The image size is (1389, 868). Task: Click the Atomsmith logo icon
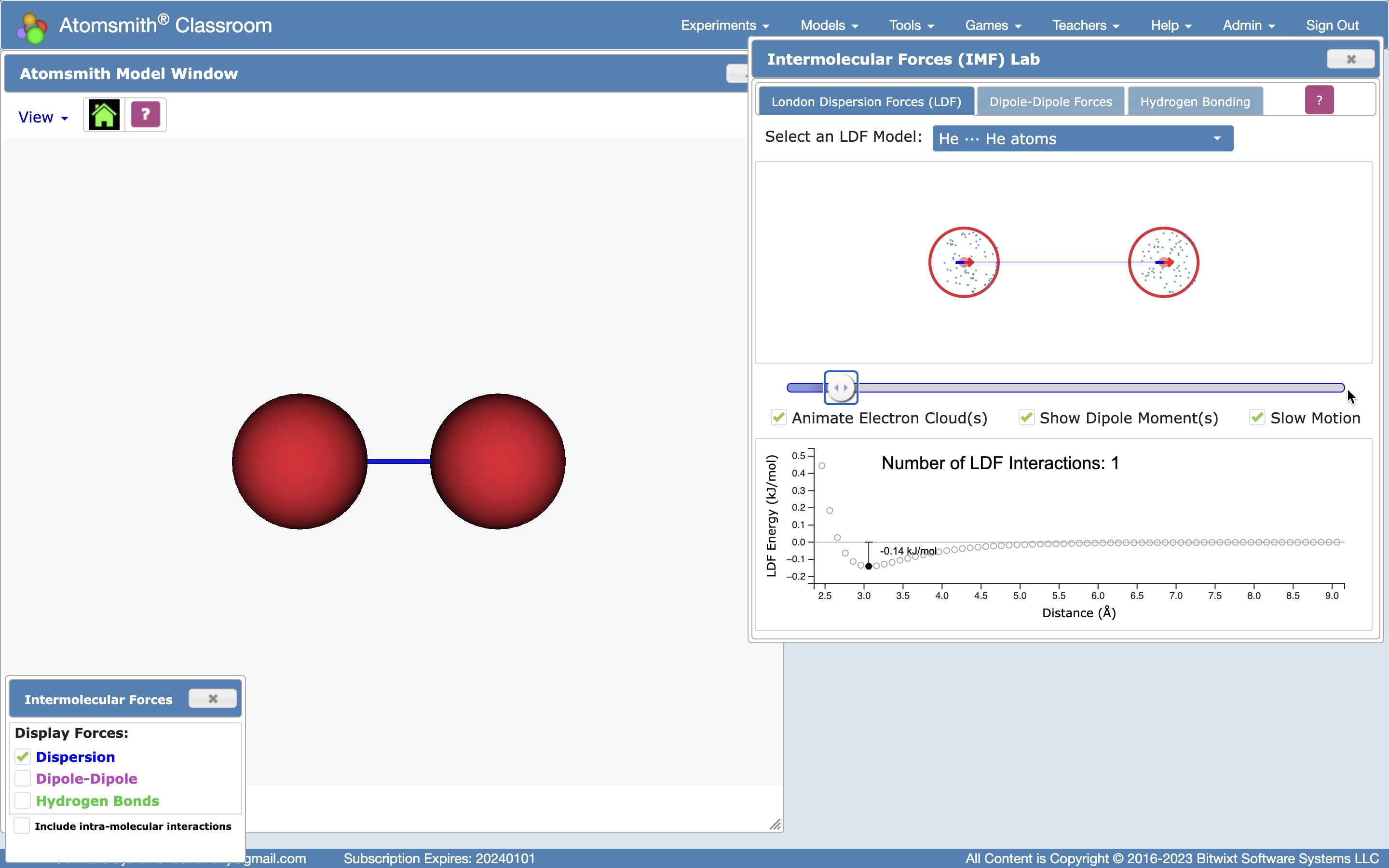click(31, 27)
